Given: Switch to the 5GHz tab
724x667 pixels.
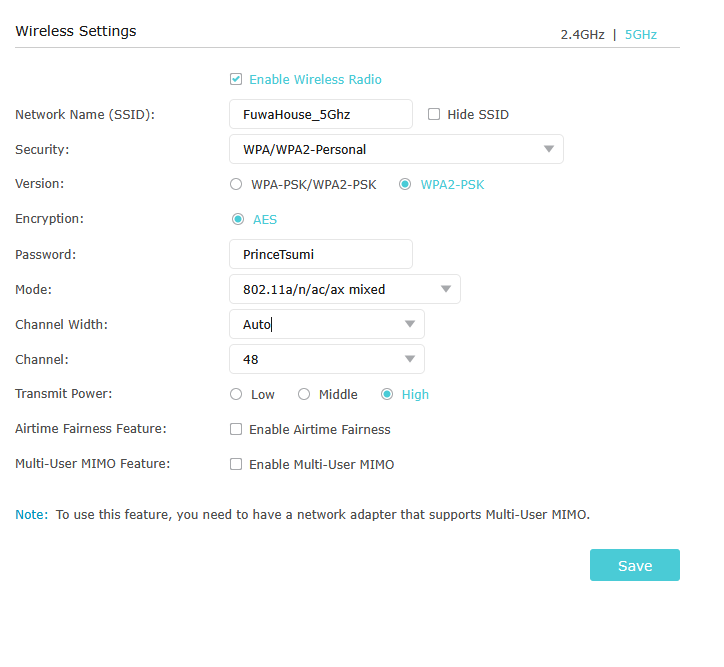Looking at the screenshot, I should 641,34.
